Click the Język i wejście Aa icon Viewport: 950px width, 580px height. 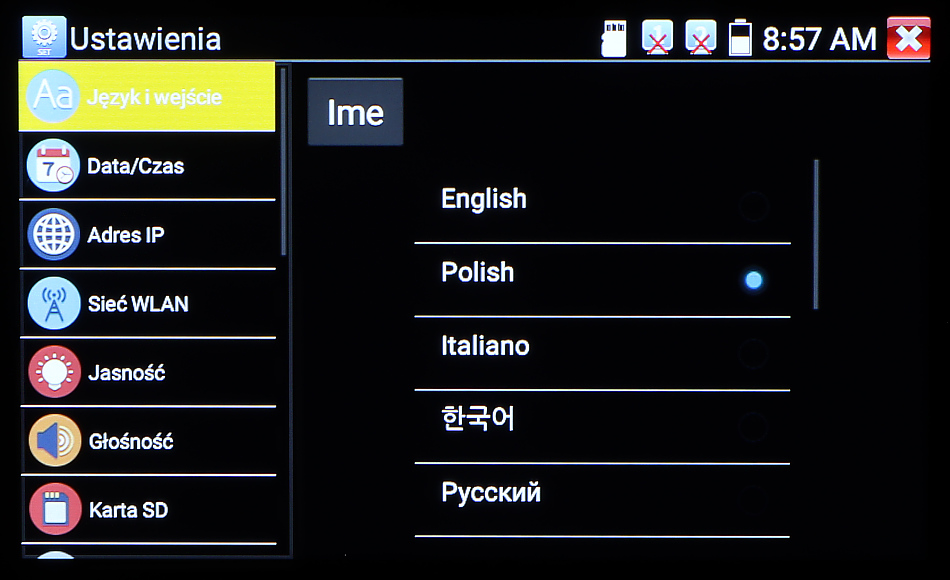click(52, 97)
